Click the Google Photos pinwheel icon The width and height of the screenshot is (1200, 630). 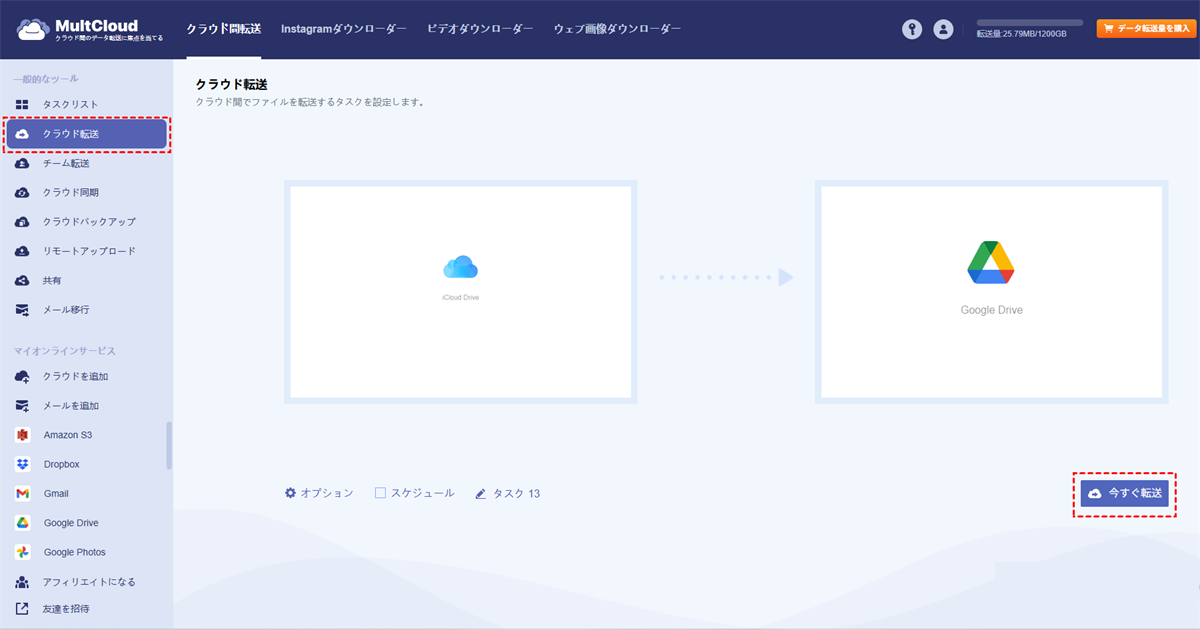22,552
